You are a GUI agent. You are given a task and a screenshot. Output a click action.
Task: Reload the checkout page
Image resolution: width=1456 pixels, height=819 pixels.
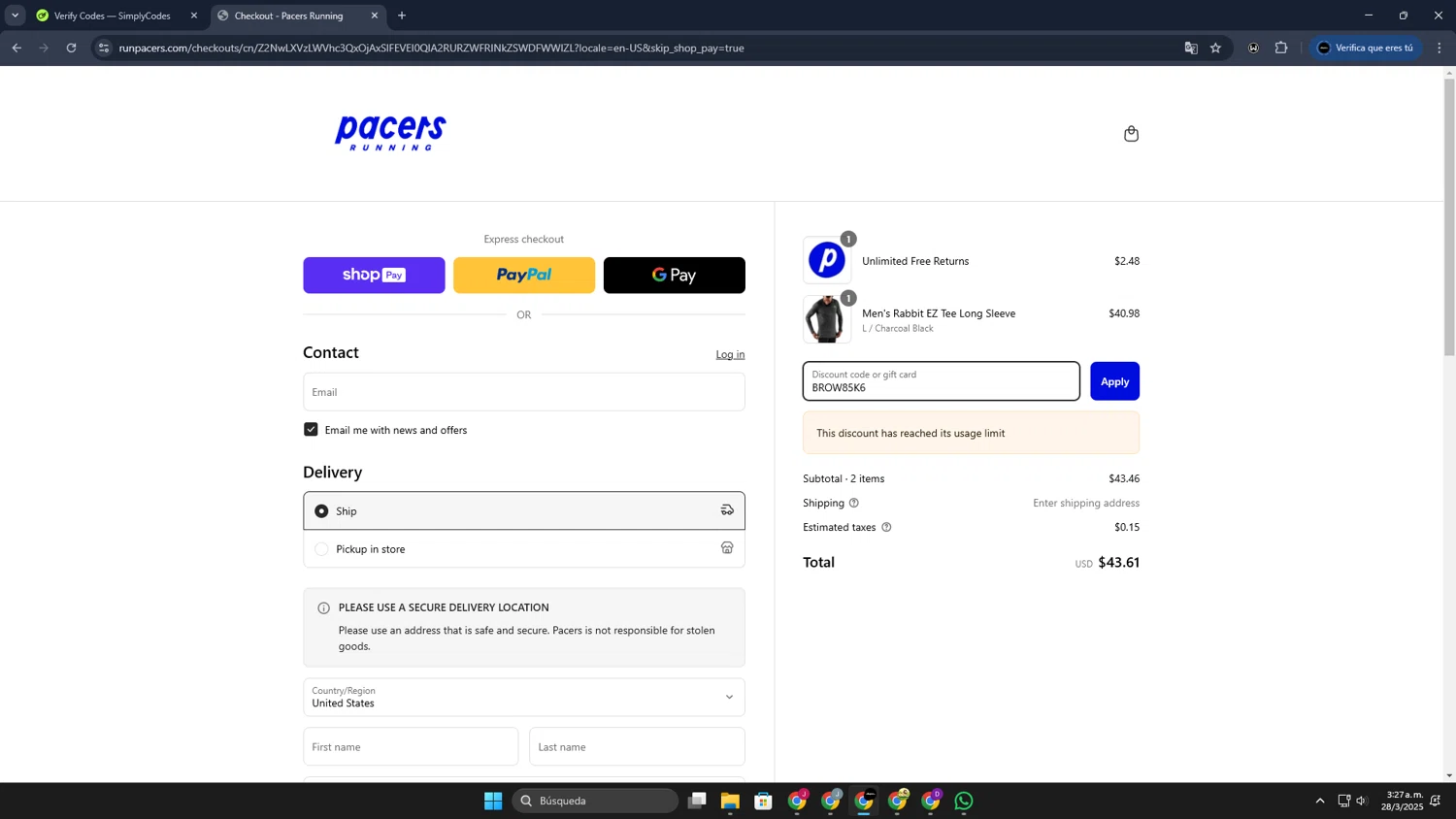point(71,48)
